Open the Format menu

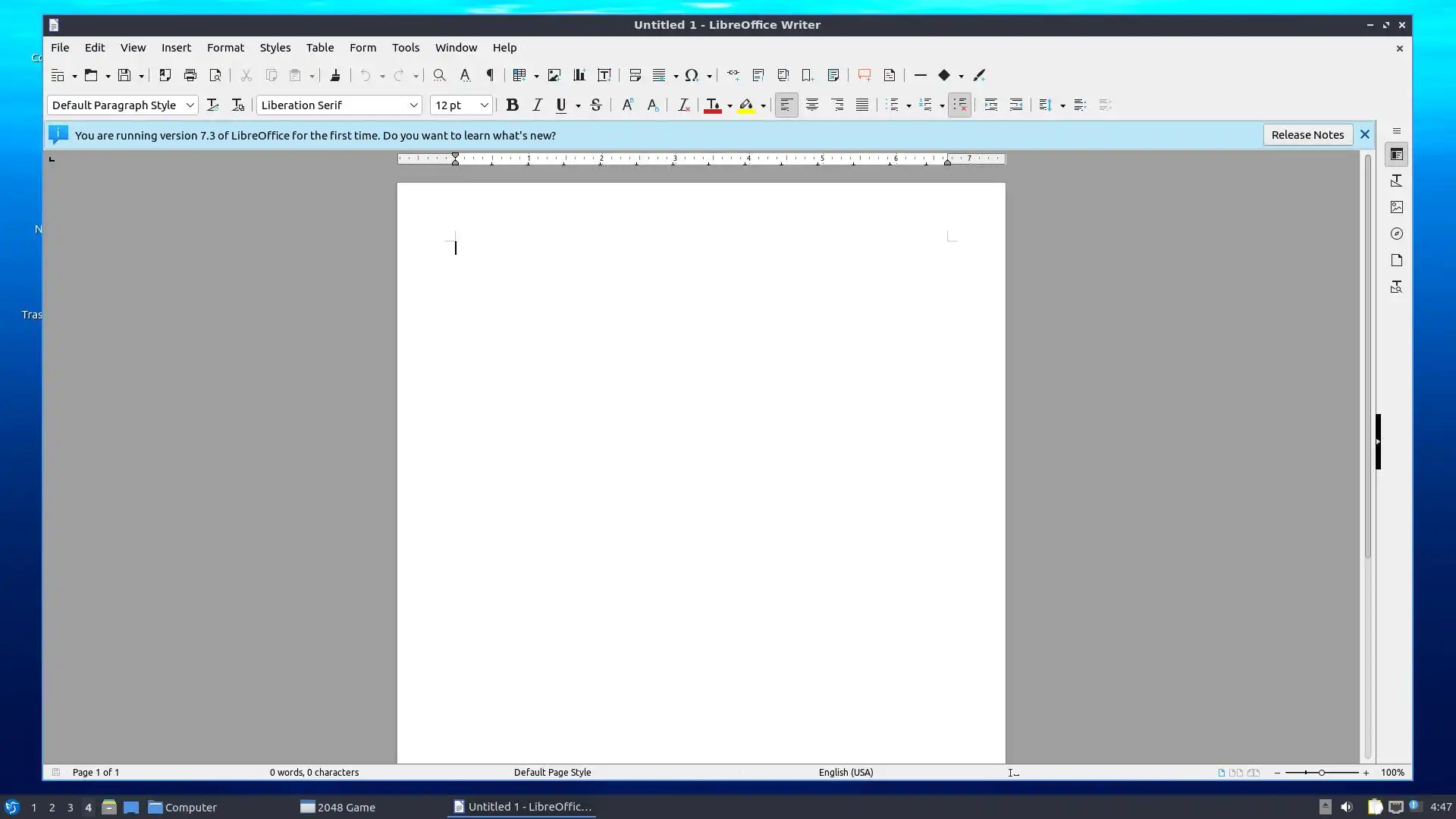[x=225, y=47]
